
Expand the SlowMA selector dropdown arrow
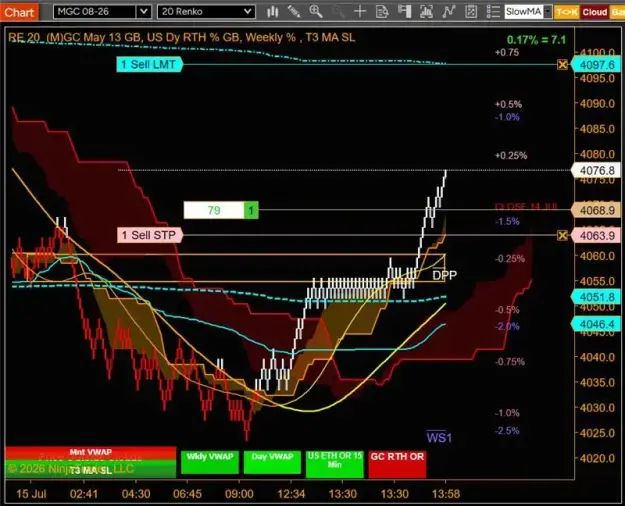(x=548, y=12)
